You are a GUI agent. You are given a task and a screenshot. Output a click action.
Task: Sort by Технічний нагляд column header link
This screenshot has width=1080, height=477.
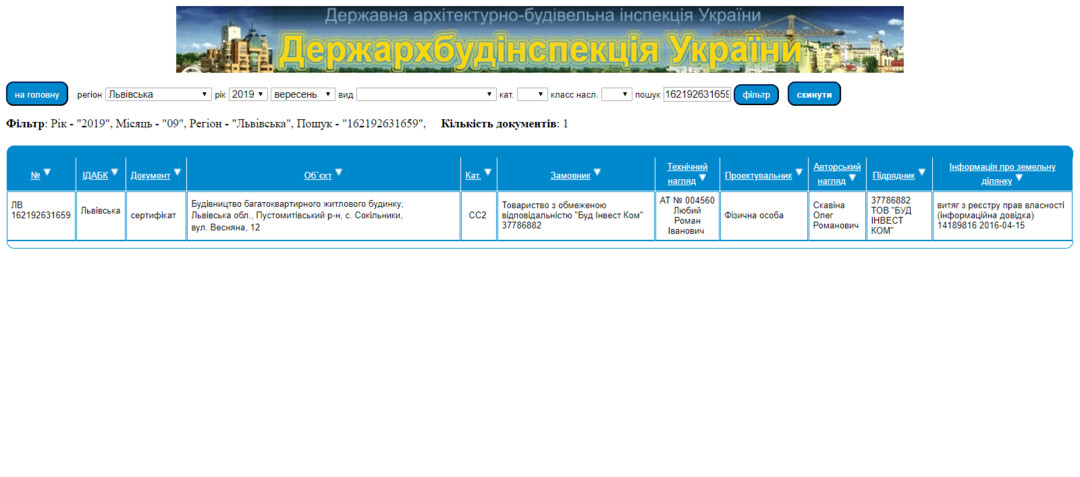(x=687, y=166)
